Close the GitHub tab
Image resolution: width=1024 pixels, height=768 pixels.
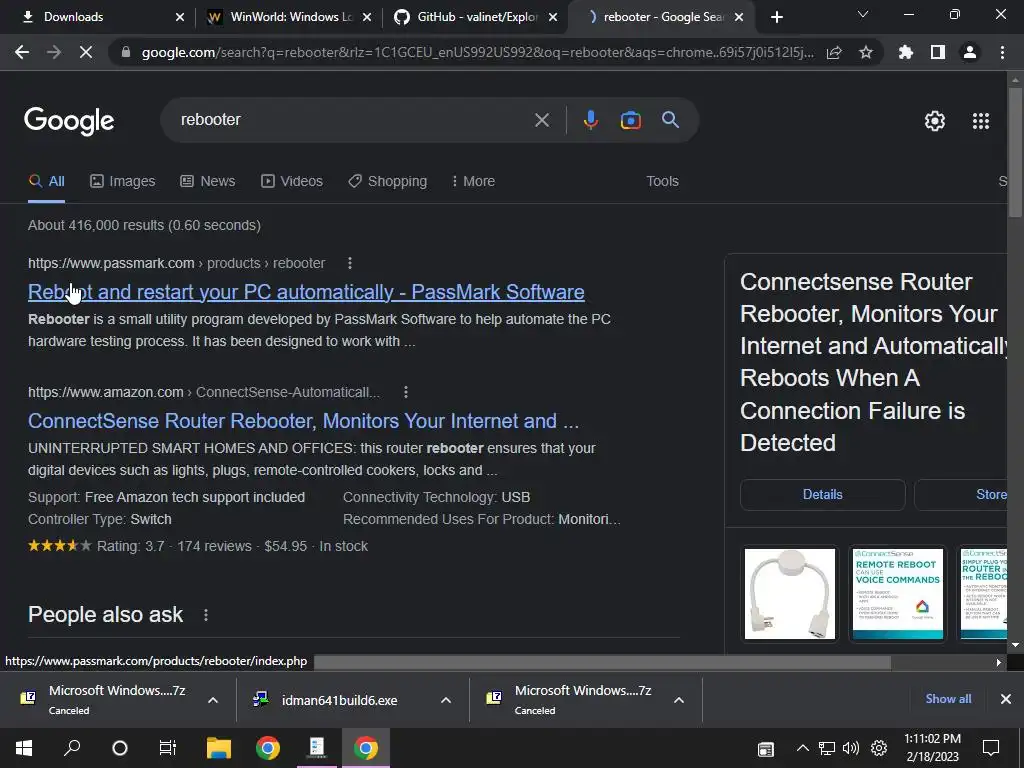tap(553, 17)
